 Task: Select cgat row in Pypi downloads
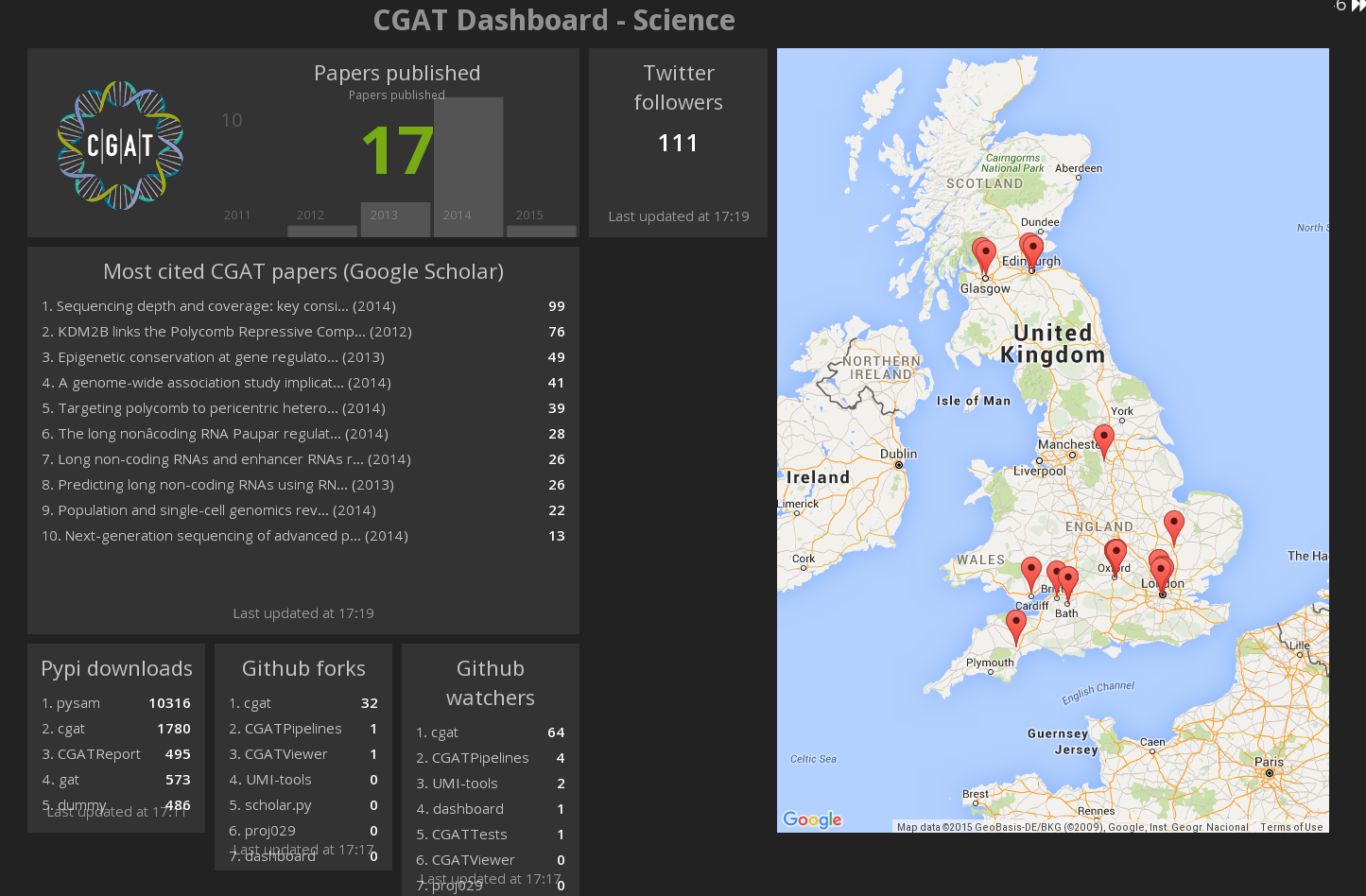(x=116, y=729)
